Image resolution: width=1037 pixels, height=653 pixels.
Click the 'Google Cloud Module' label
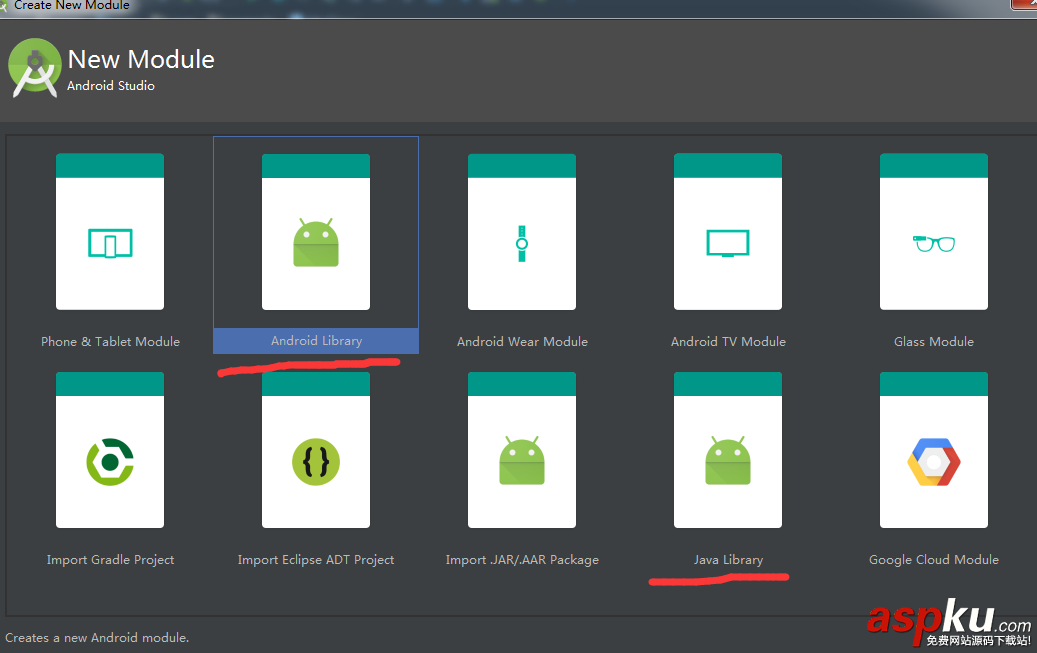(934, 560)
